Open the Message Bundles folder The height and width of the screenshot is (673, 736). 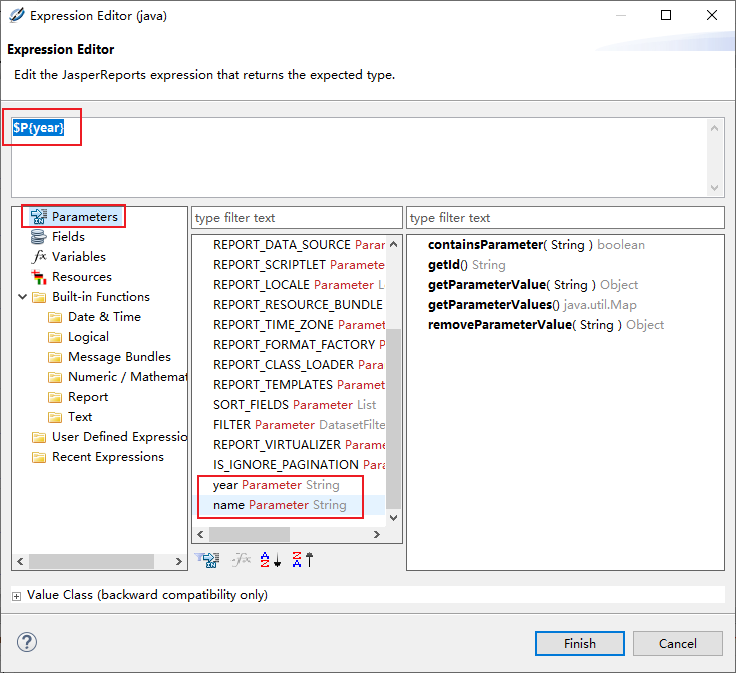point(119,357)
